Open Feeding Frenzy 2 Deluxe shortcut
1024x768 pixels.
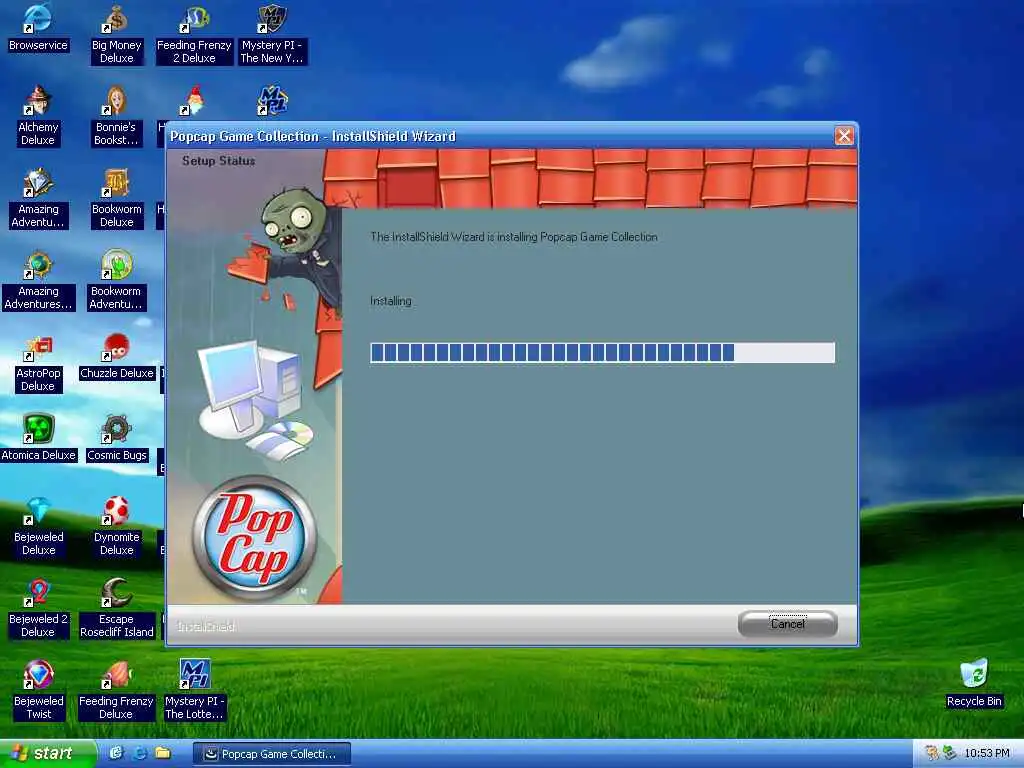(x=194, y=35)
